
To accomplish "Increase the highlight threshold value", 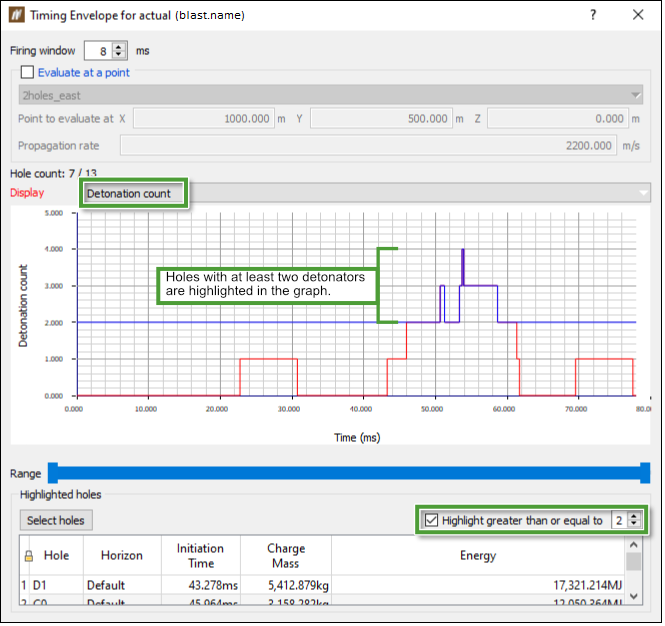I will pyautogui.click(x=634, y=516).
